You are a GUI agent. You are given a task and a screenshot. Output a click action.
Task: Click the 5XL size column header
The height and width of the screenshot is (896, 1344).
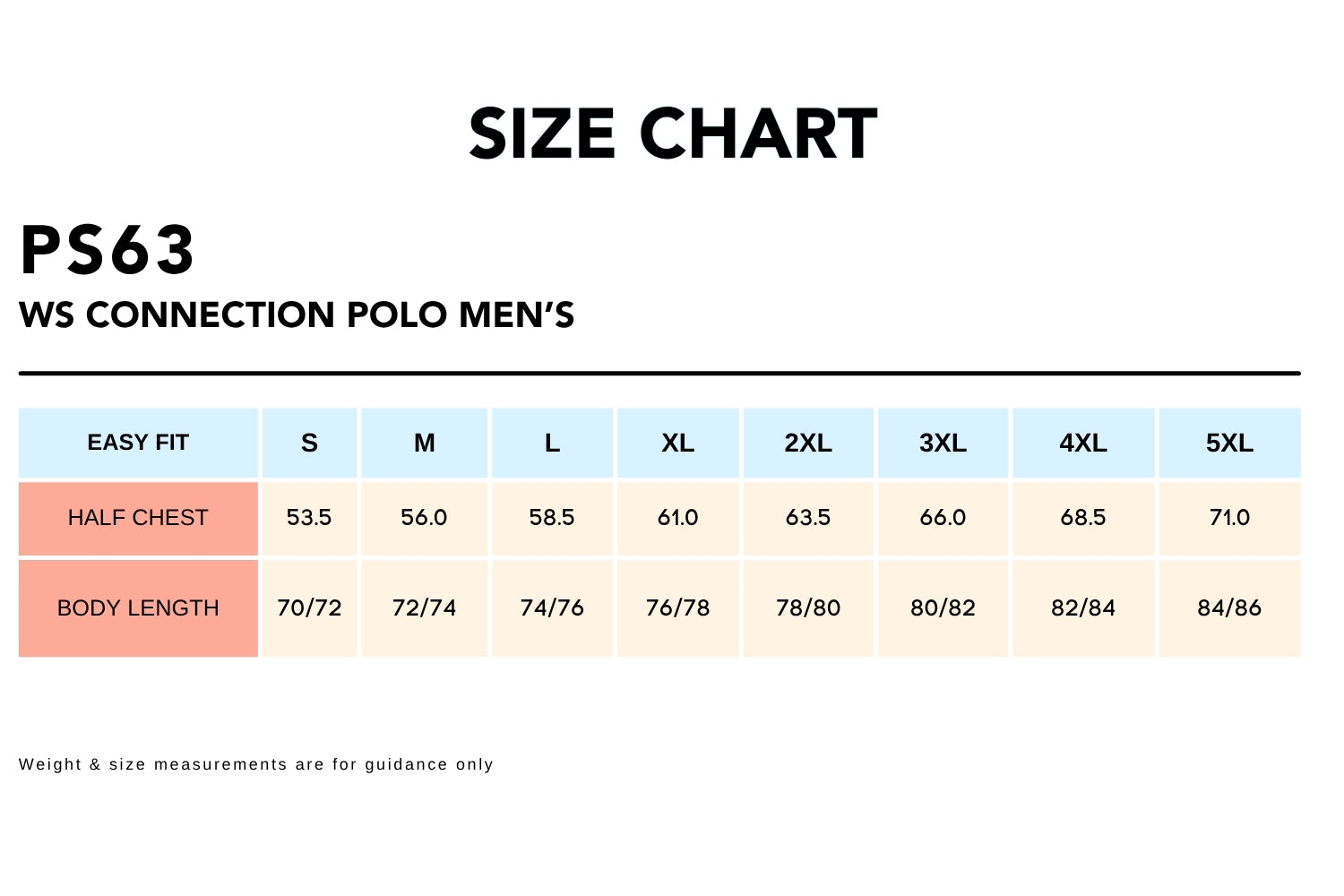(1229, 443)
